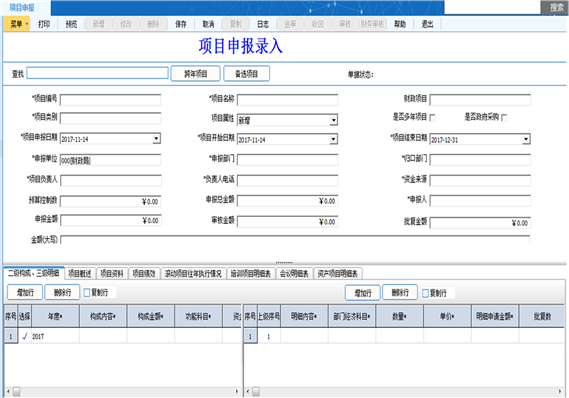This screenshot has width=569, height=398.
Task: Focus the 项目编号 input field
Action: pyautogui.click(x=110, y=100)
